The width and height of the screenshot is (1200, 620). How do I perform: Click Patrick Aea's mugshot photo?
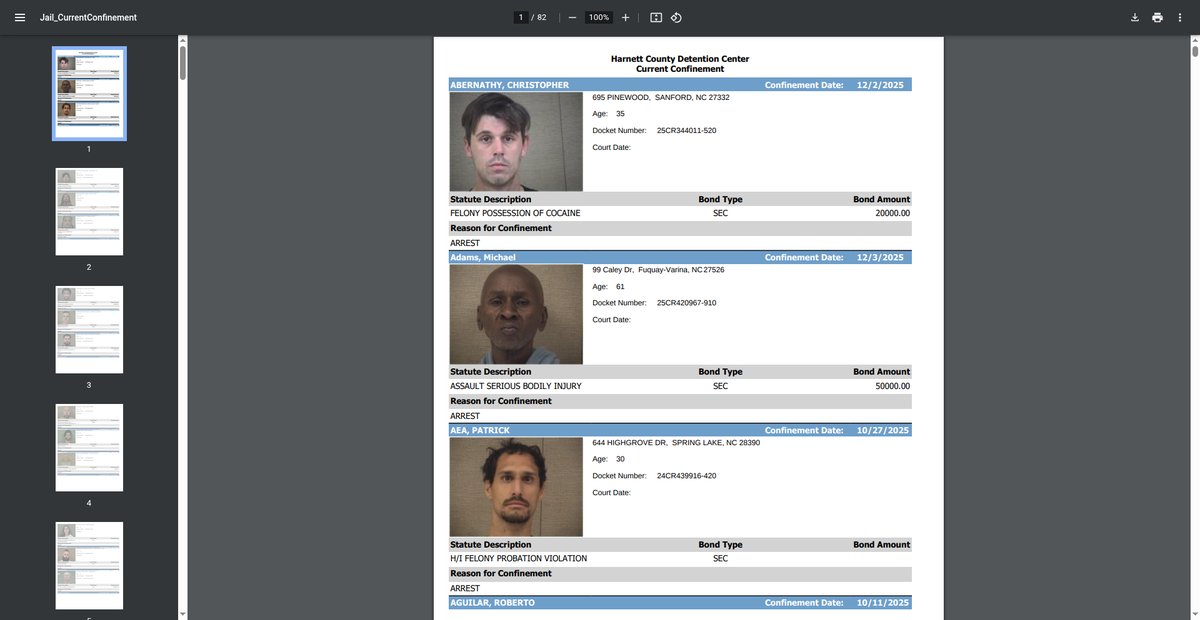click(x=516, y=487)
